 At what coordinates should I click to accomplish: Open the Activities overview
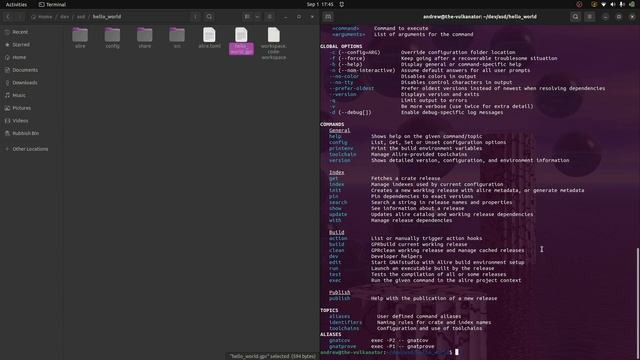[x=16, y=4]
